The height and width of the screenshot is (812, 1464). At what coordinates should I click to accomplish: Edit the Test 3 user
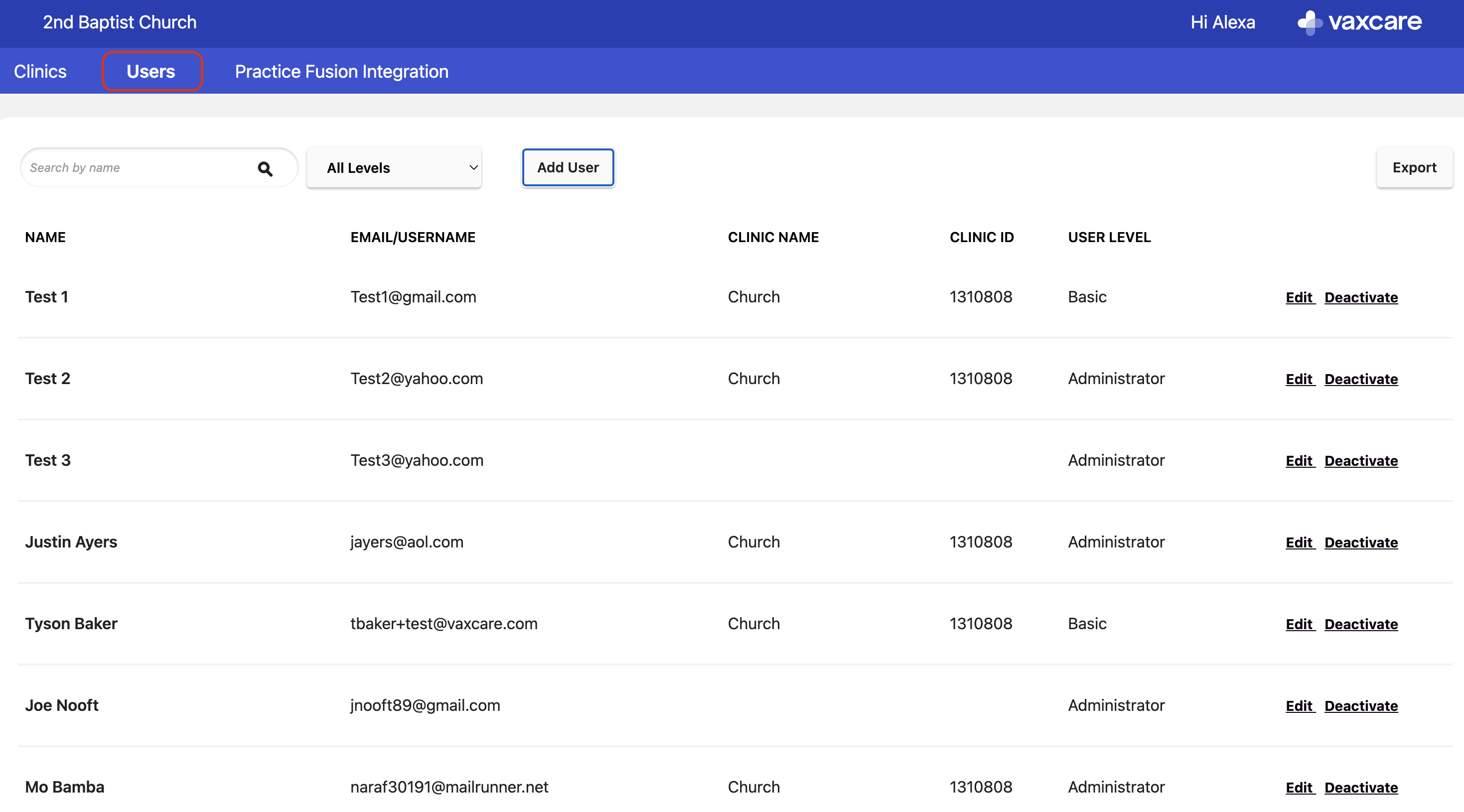point(1299,461)
